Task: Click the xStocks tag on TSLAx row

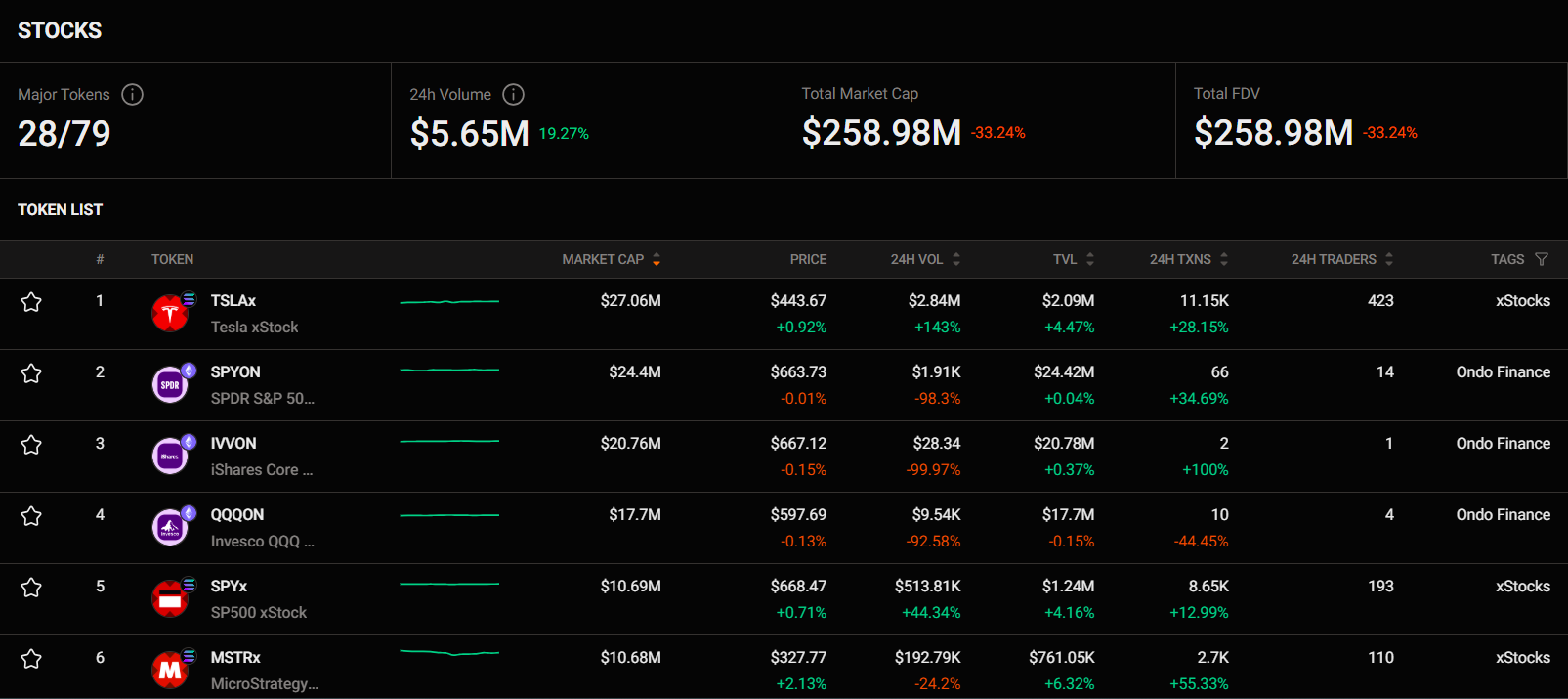Action: 1523,301
